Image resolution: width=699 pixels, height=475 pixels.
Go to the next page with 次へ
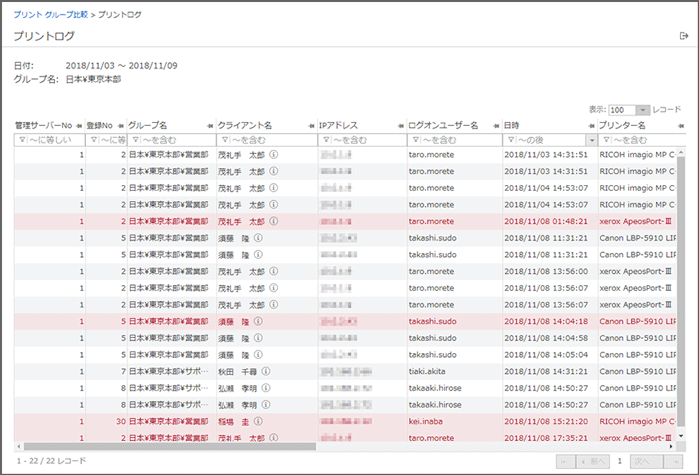[x=648, y=460]
